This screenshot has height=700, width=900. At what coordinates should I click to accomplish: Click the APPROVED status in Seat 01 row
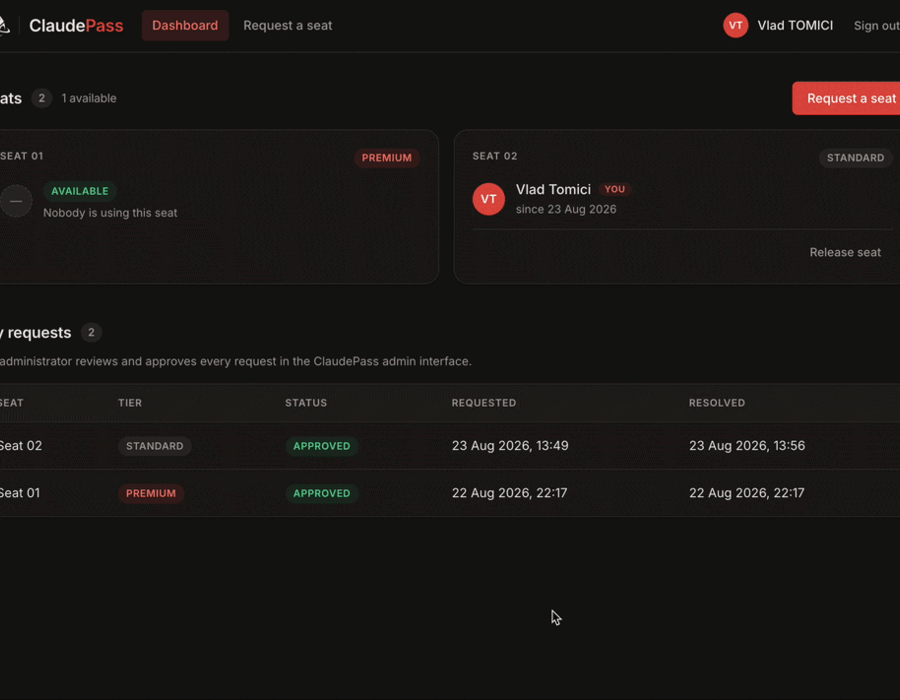coord(321,493)
